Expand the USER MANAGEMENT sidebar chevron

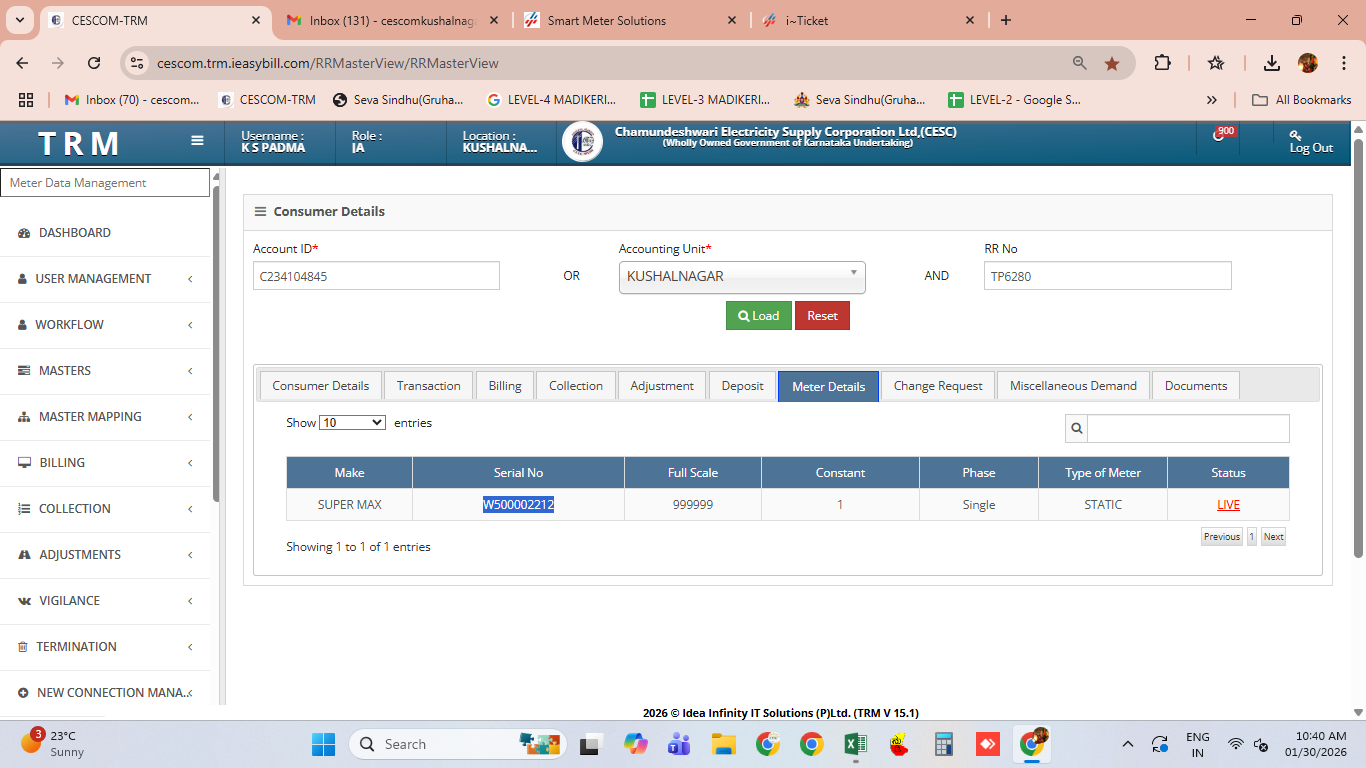coord(190,279)
